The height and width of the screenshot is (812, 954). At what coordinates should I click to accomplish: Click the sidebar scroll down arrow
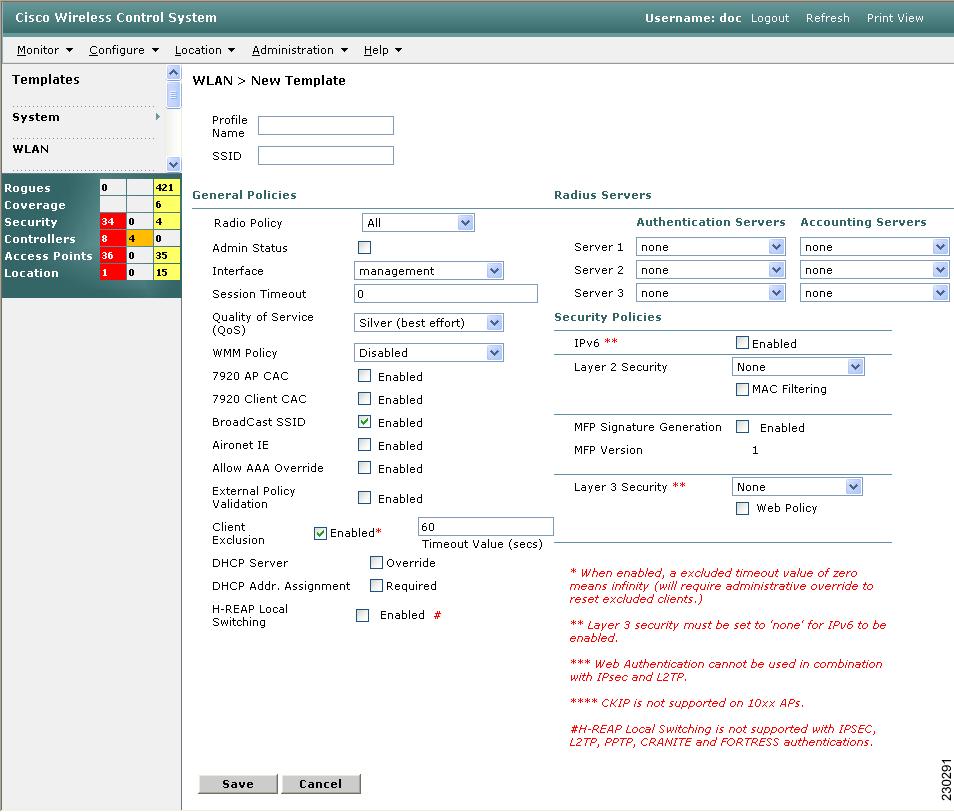(173, 164)
